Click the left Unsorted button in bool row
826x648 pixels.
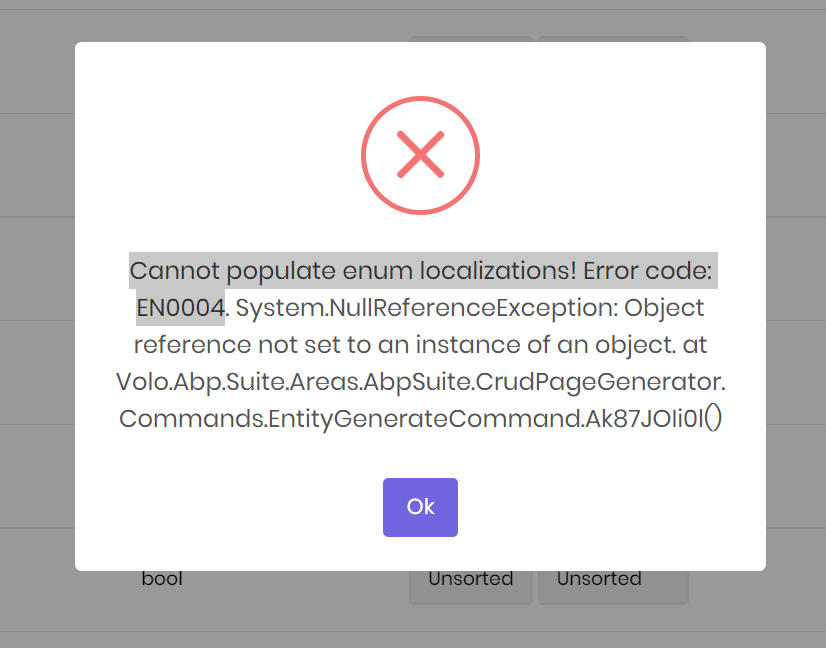click(x=470, y=581)
